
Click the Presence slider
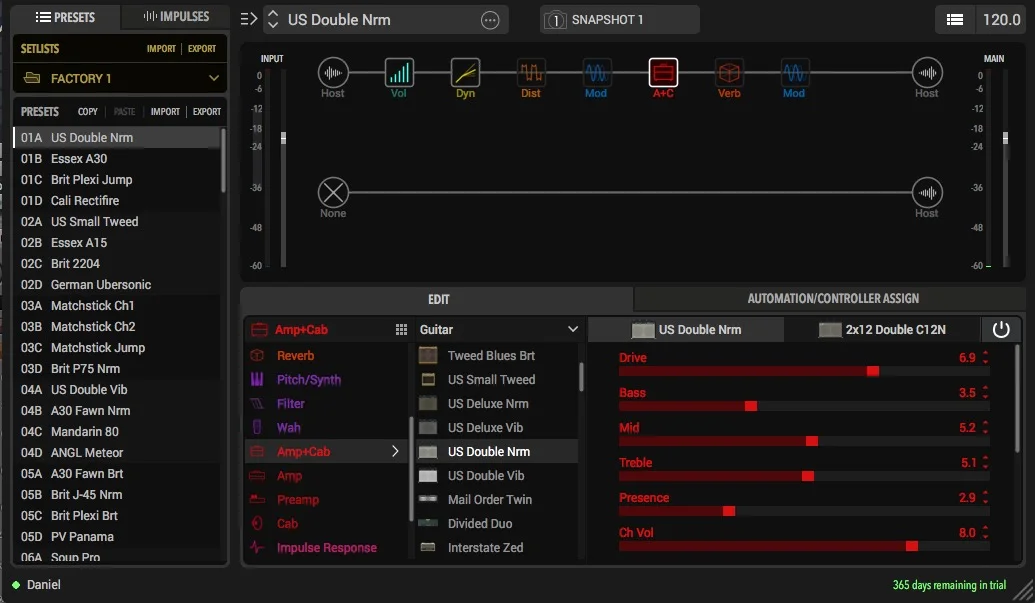(x=803, y=511)
